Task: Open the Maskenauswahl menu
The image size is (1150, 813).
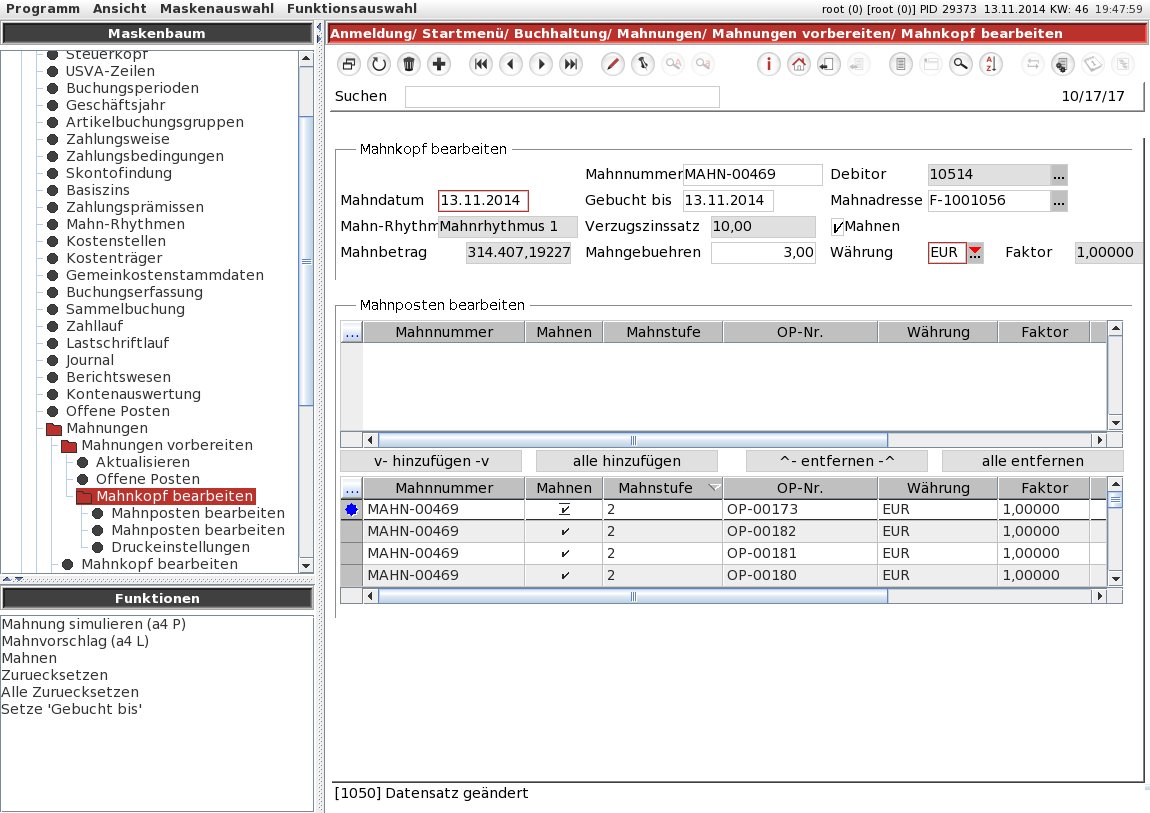Action: tap(217, 9)
